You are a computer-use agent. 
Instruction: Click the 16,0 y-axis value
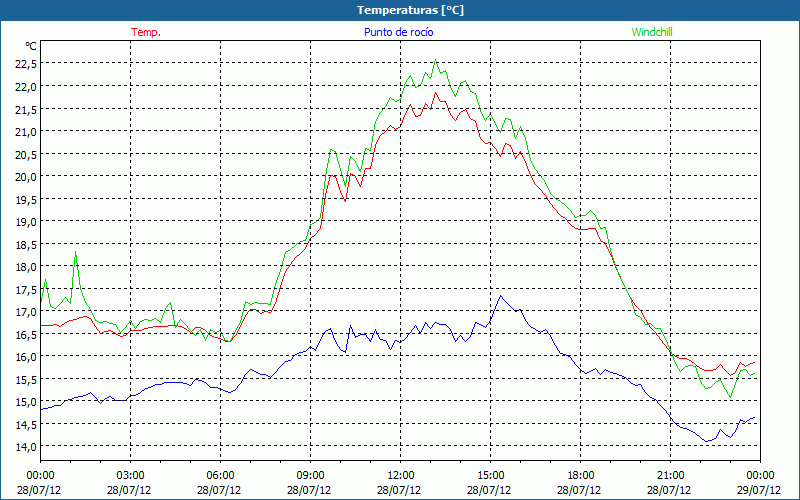(27, 356)
